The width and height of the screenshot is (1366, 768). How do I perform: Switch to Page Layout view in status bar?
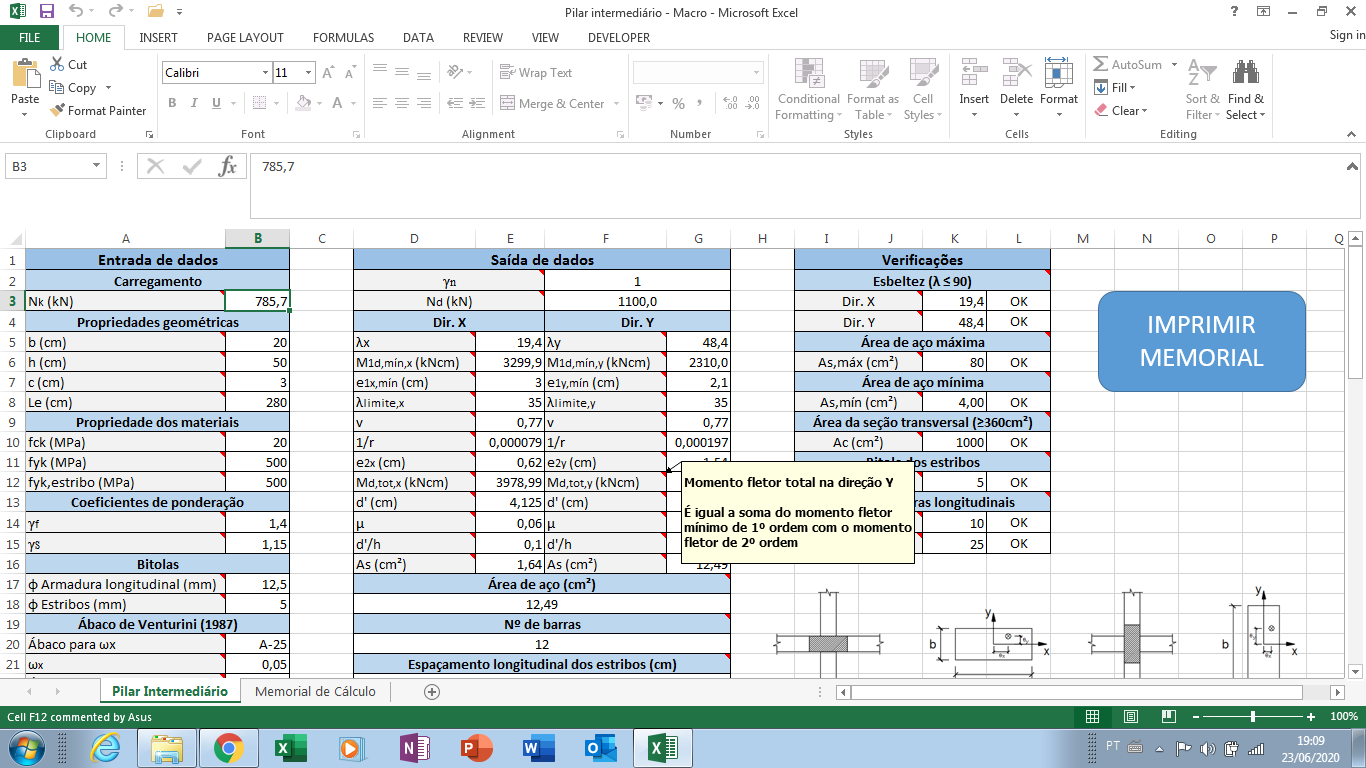(x=1131, y=717)
